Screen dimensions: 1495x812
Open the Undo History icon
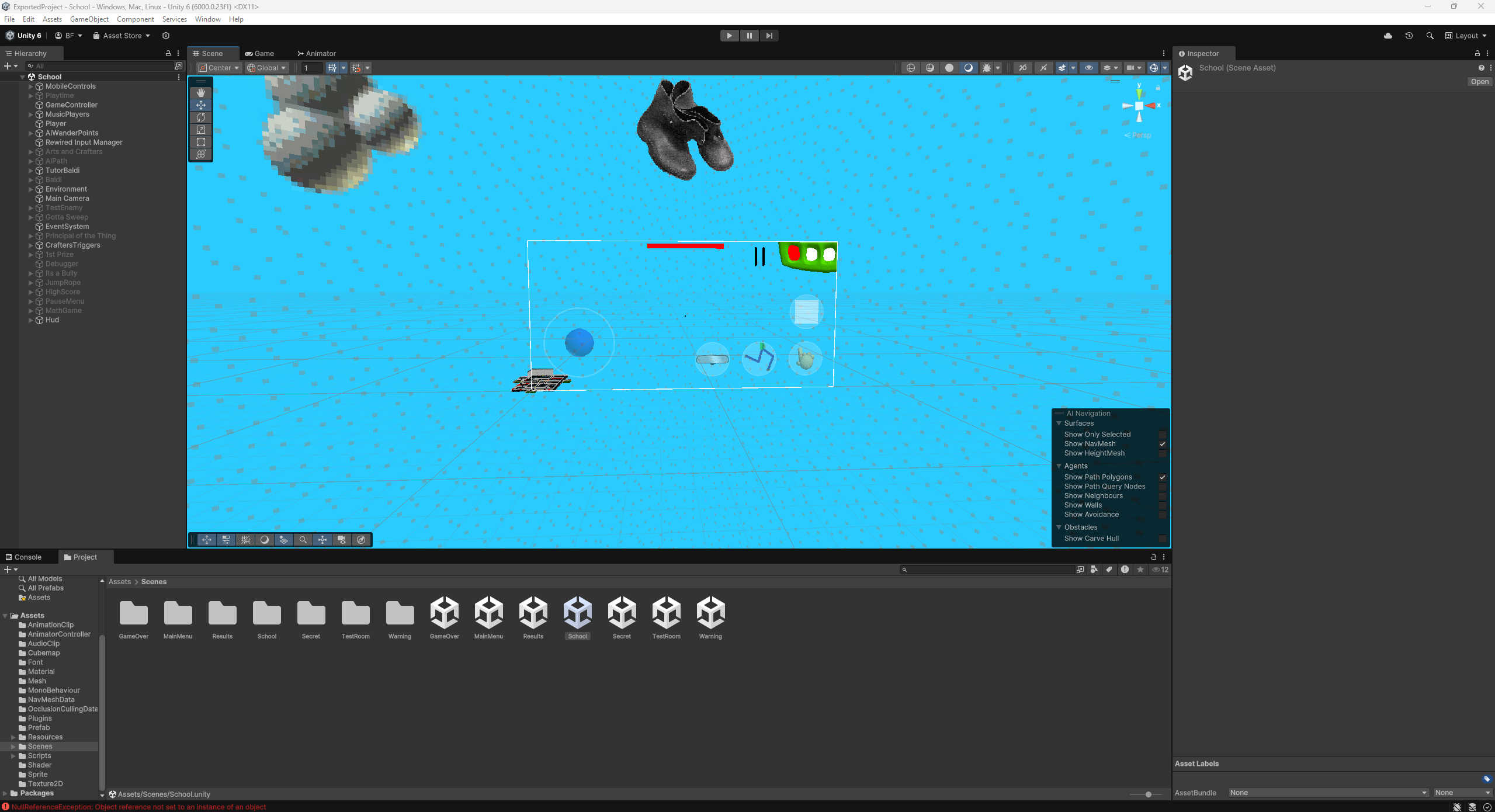[1409, 36]
